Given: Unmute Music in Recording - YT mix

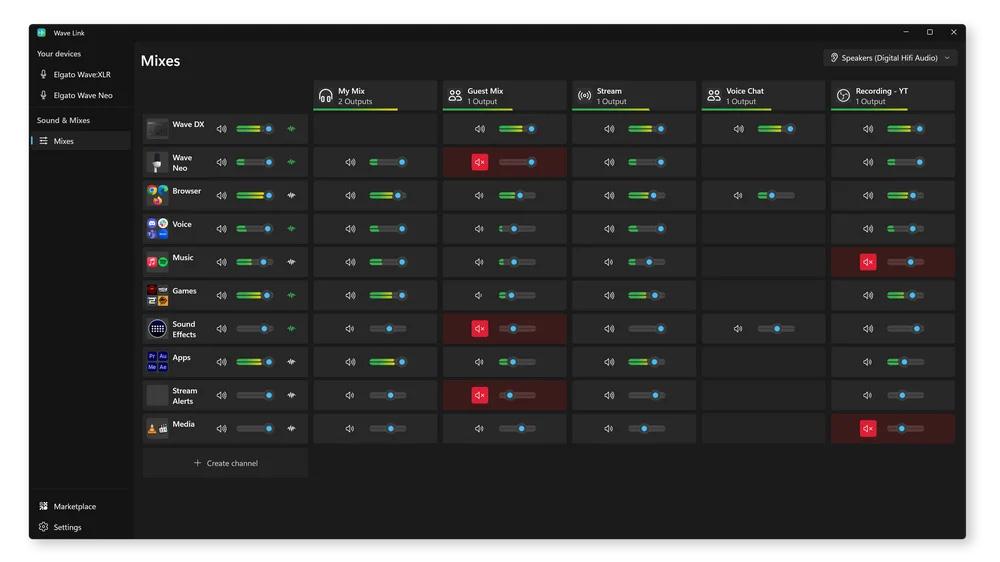Looking at the screenshot, I should tap(868, 262).
